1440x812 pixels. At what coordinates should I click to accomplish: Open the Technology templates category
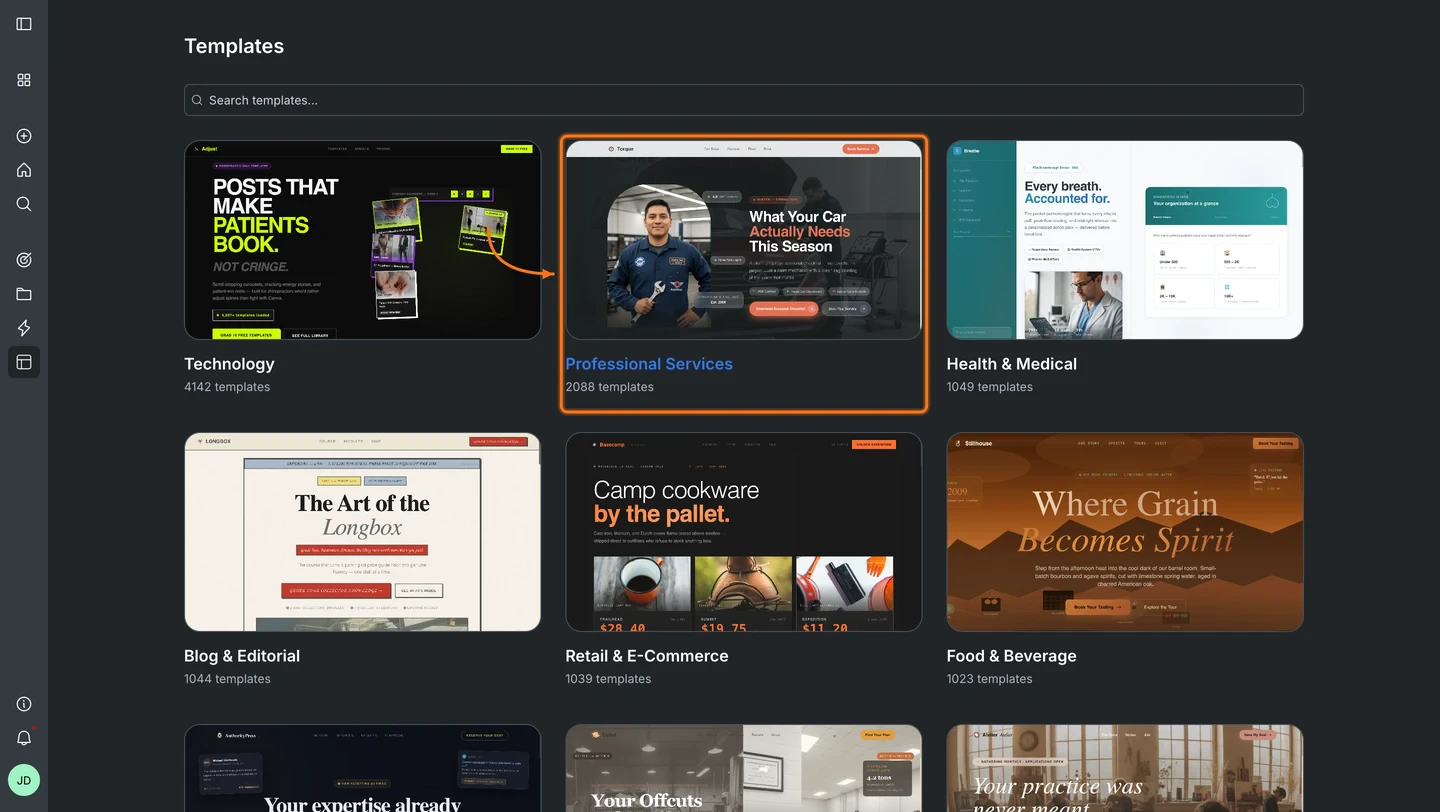[362, 240]
